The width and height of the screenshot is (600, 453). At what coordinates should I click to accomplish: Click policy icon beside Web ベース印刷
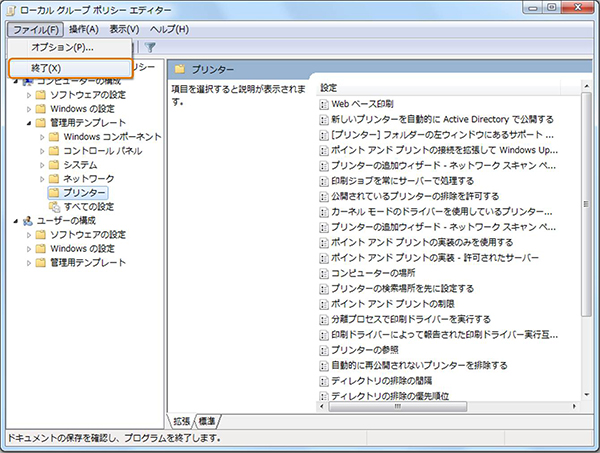click(324, 104)
